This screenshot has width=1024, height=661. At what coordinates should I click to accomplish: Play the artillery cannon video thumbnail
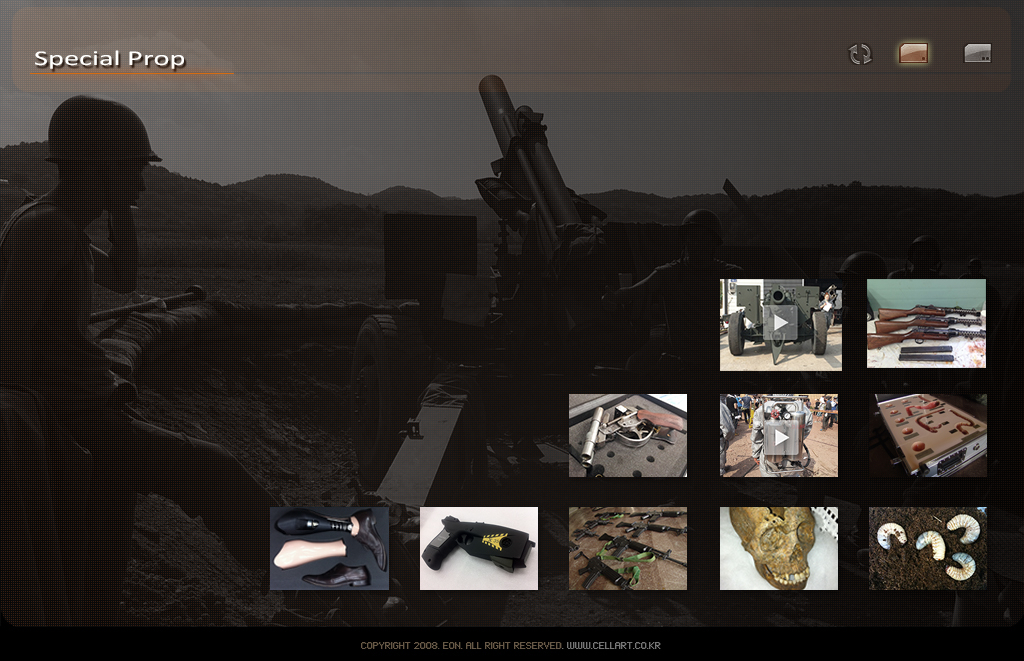780,325
